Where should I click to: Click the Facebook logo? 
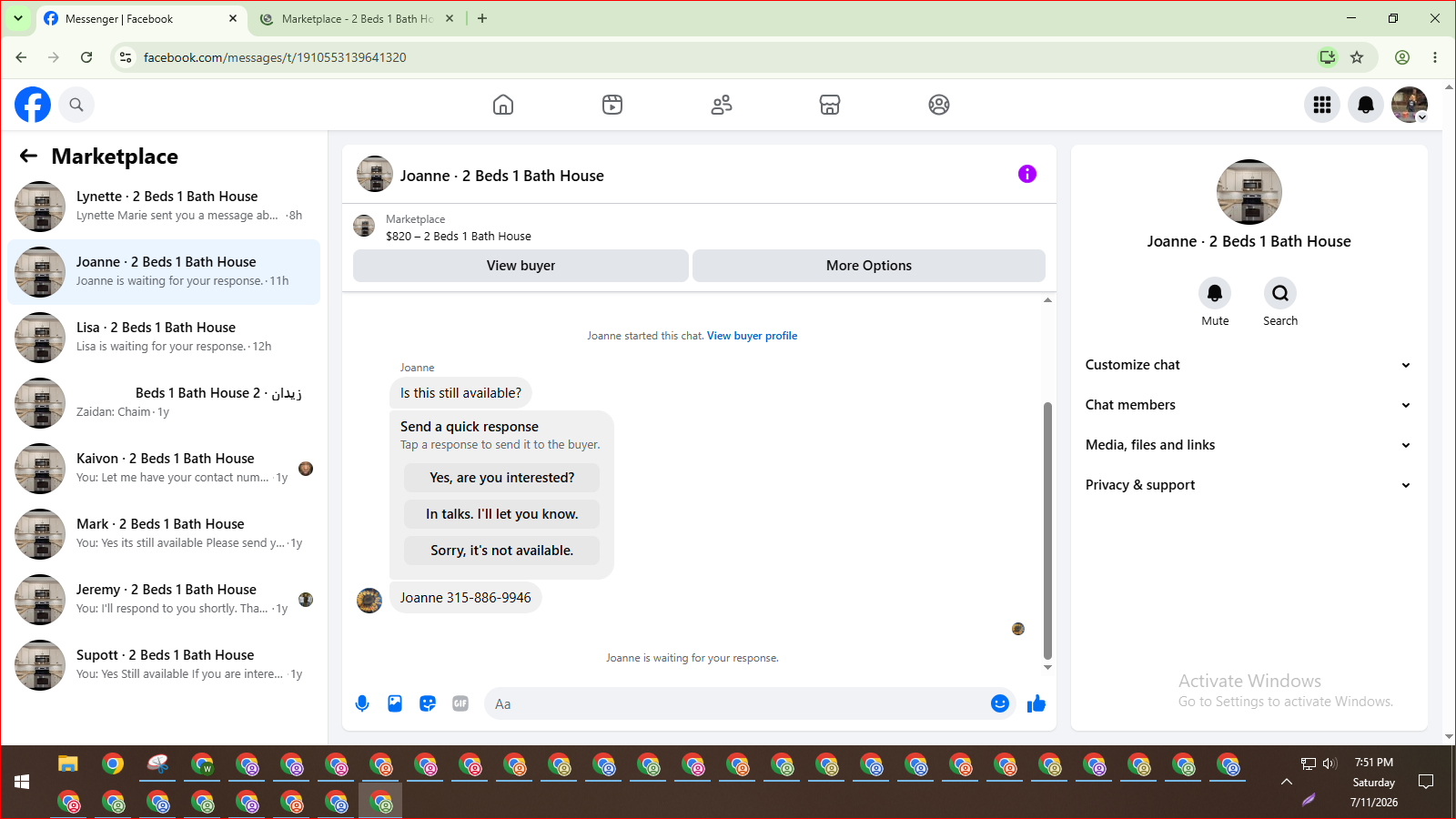tap(33, 105)
